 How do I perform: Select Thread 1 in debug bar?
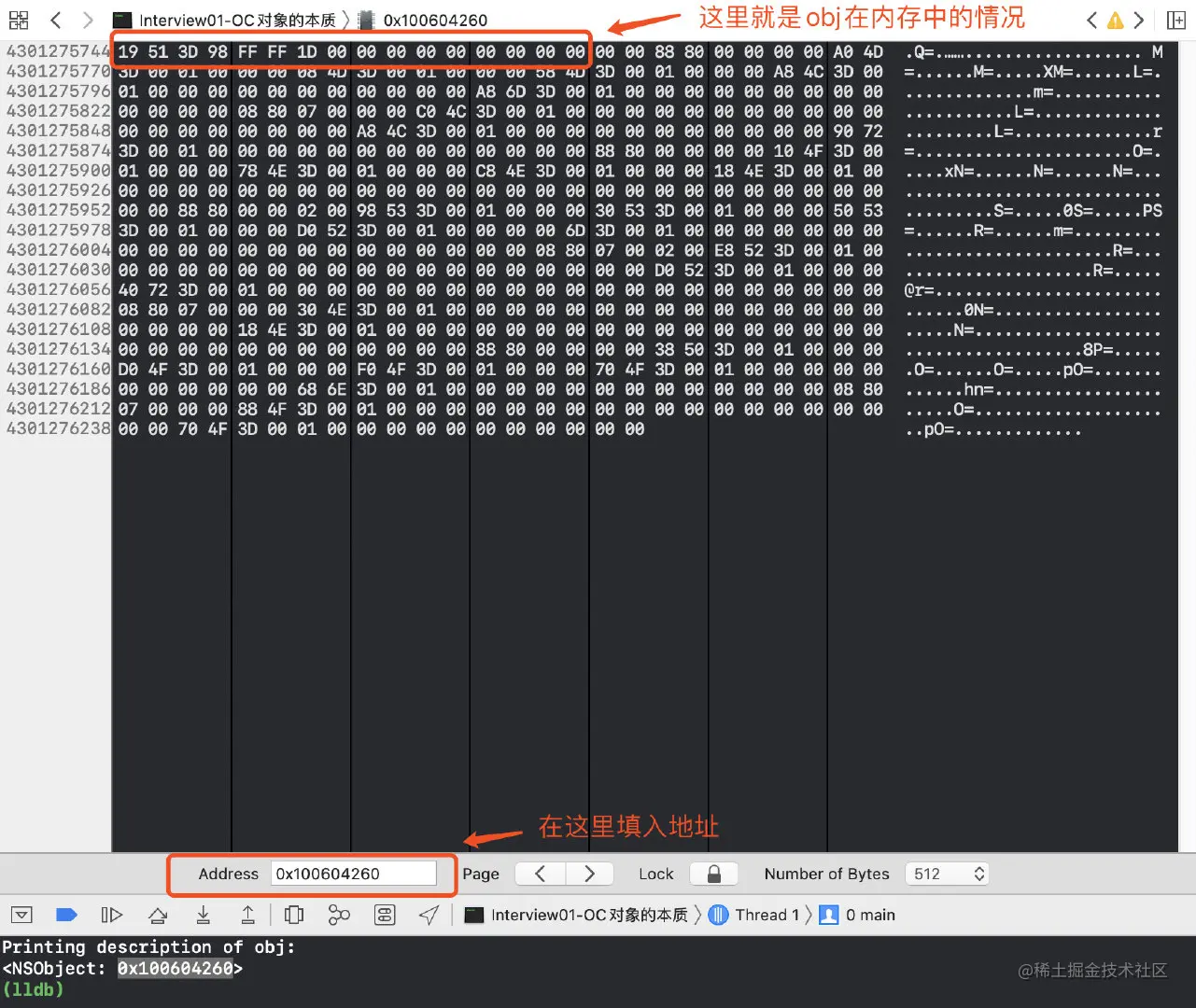coord(753,915)
